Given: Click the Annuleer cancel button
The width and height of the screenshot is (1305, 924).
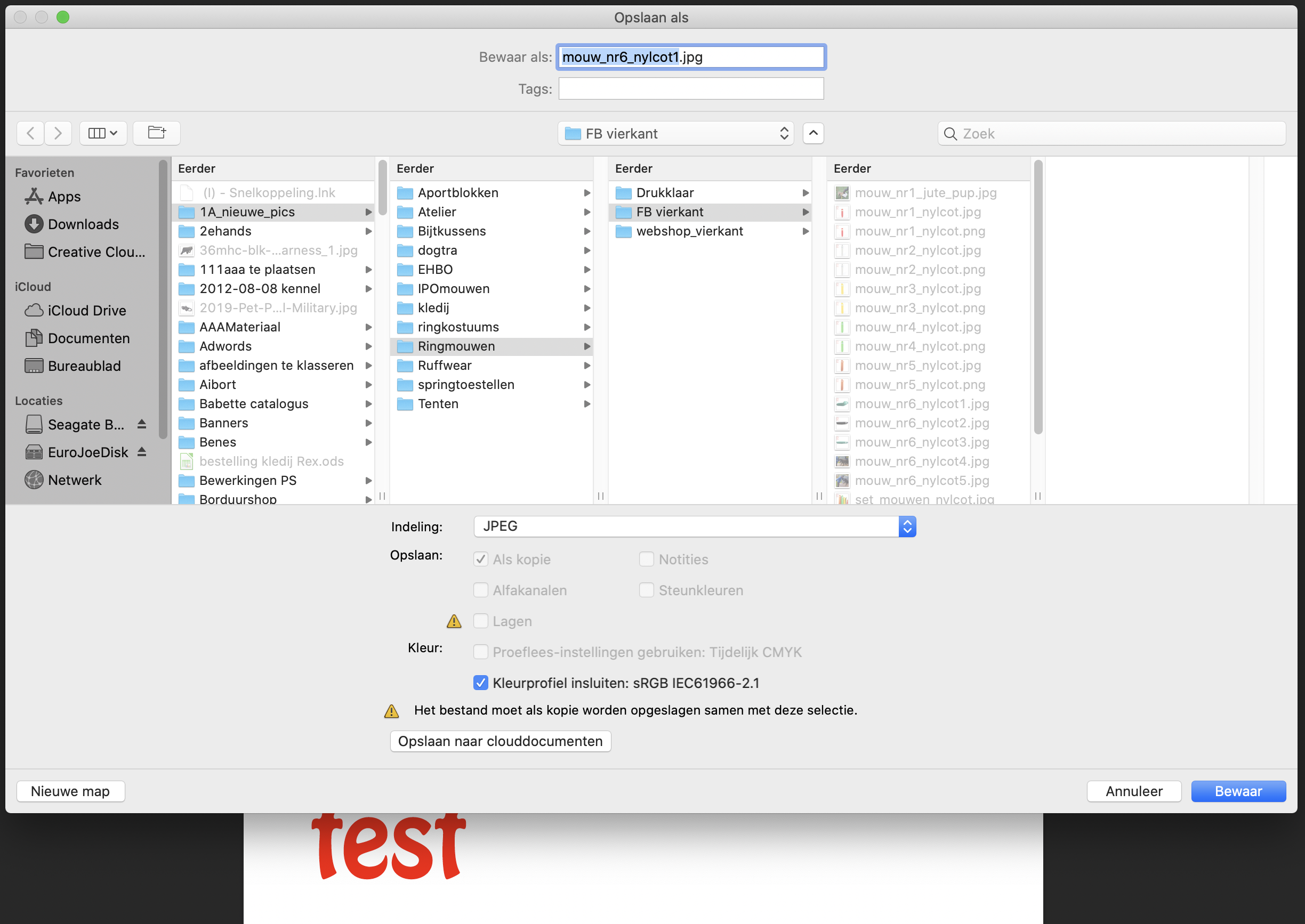Looking at the screenshot, I should [x=1132, y=791].
